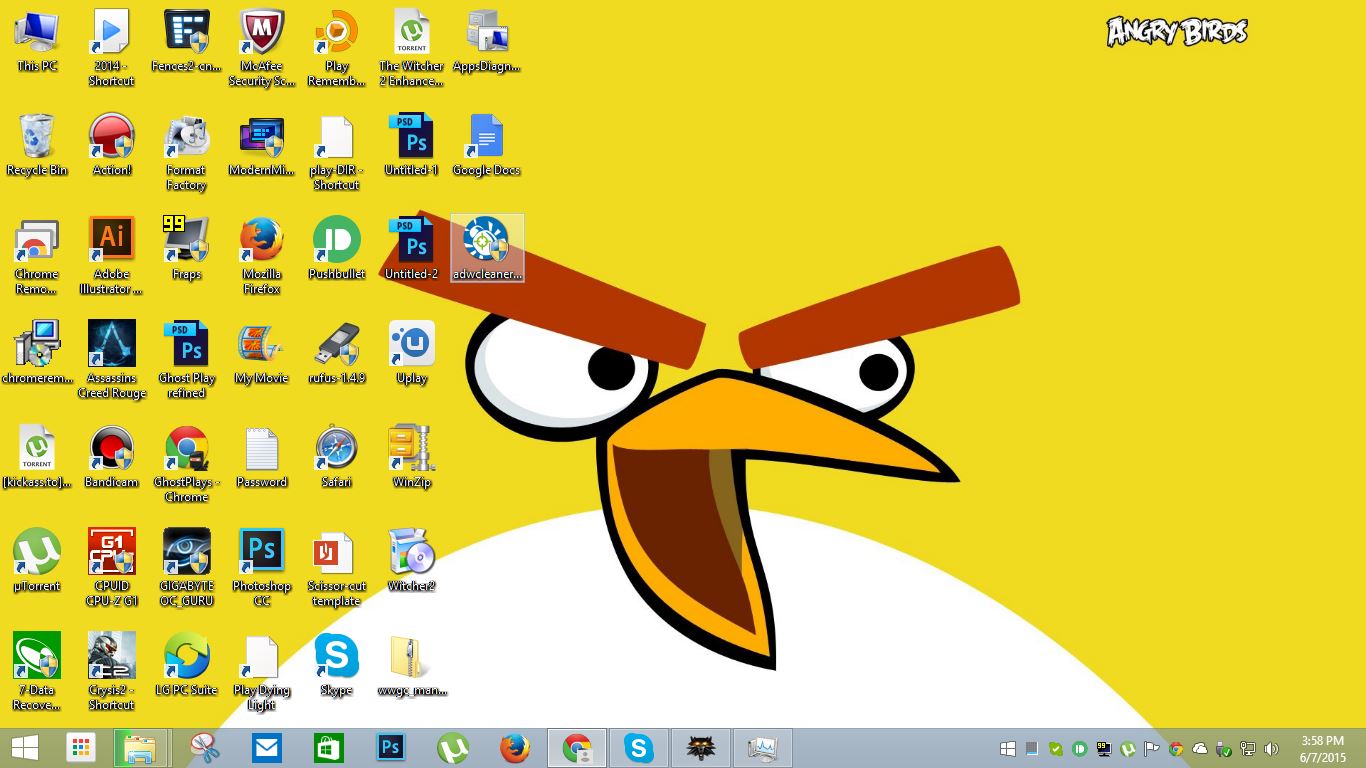Select the Password text file icon
The width and height of the screenshot is (1366, 768).
[261, 451]
